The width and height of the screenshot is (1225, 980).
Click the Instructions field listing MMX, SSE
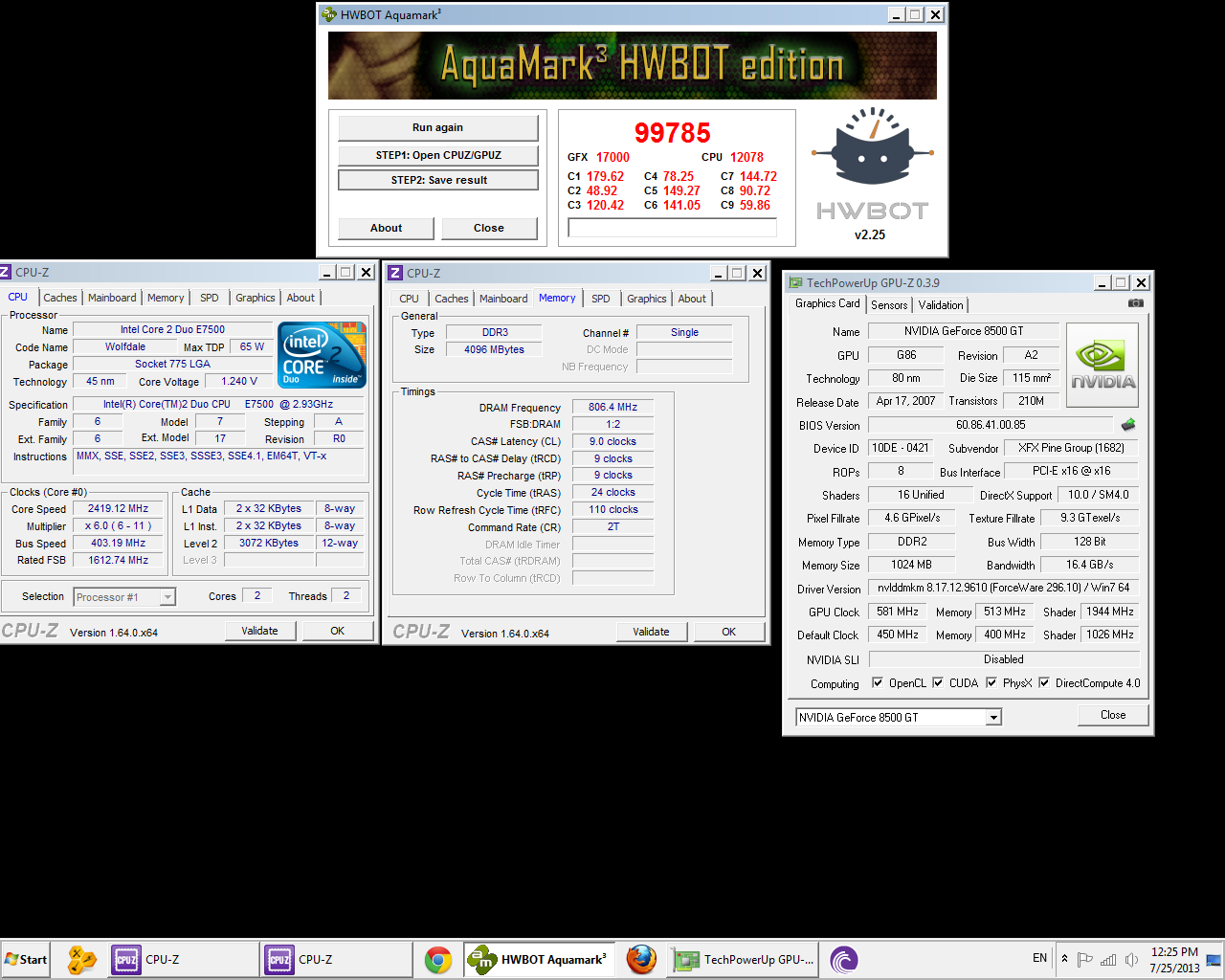219,461
